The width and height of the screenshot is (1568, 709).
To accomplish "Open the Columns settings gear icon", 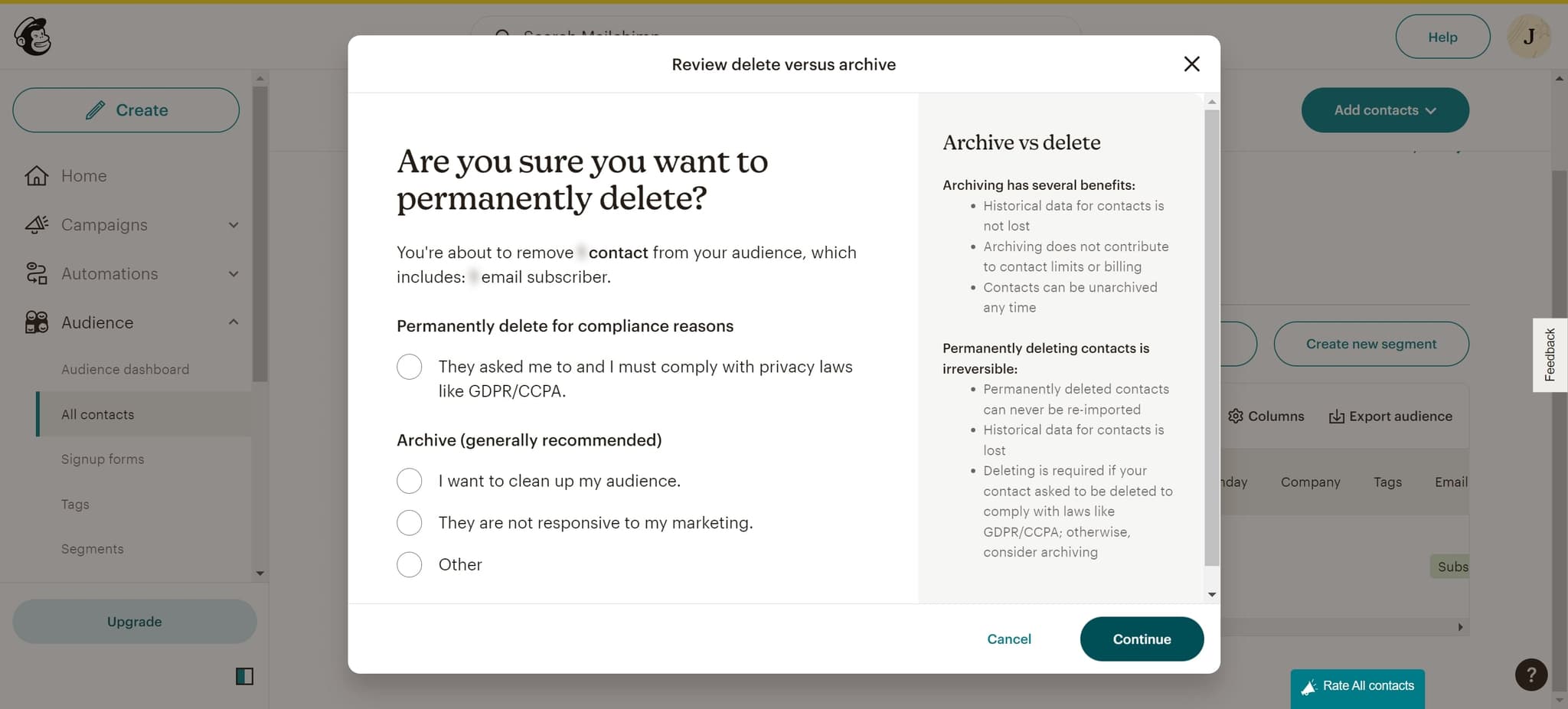I will [1235, 416].
